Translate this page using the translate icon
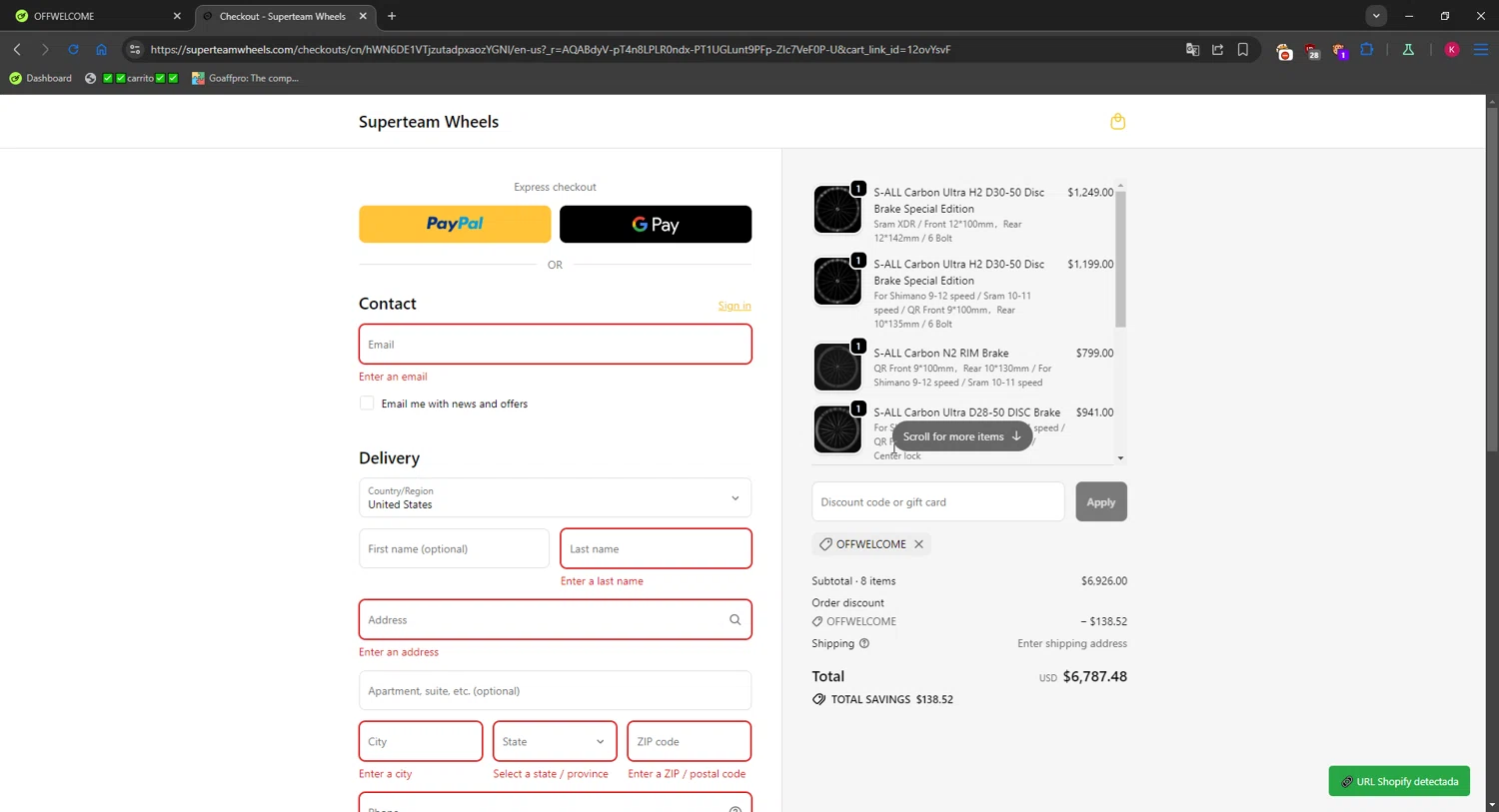Image resolution: width=1499 pixels, height=812 pixels. click(1192, 49)
